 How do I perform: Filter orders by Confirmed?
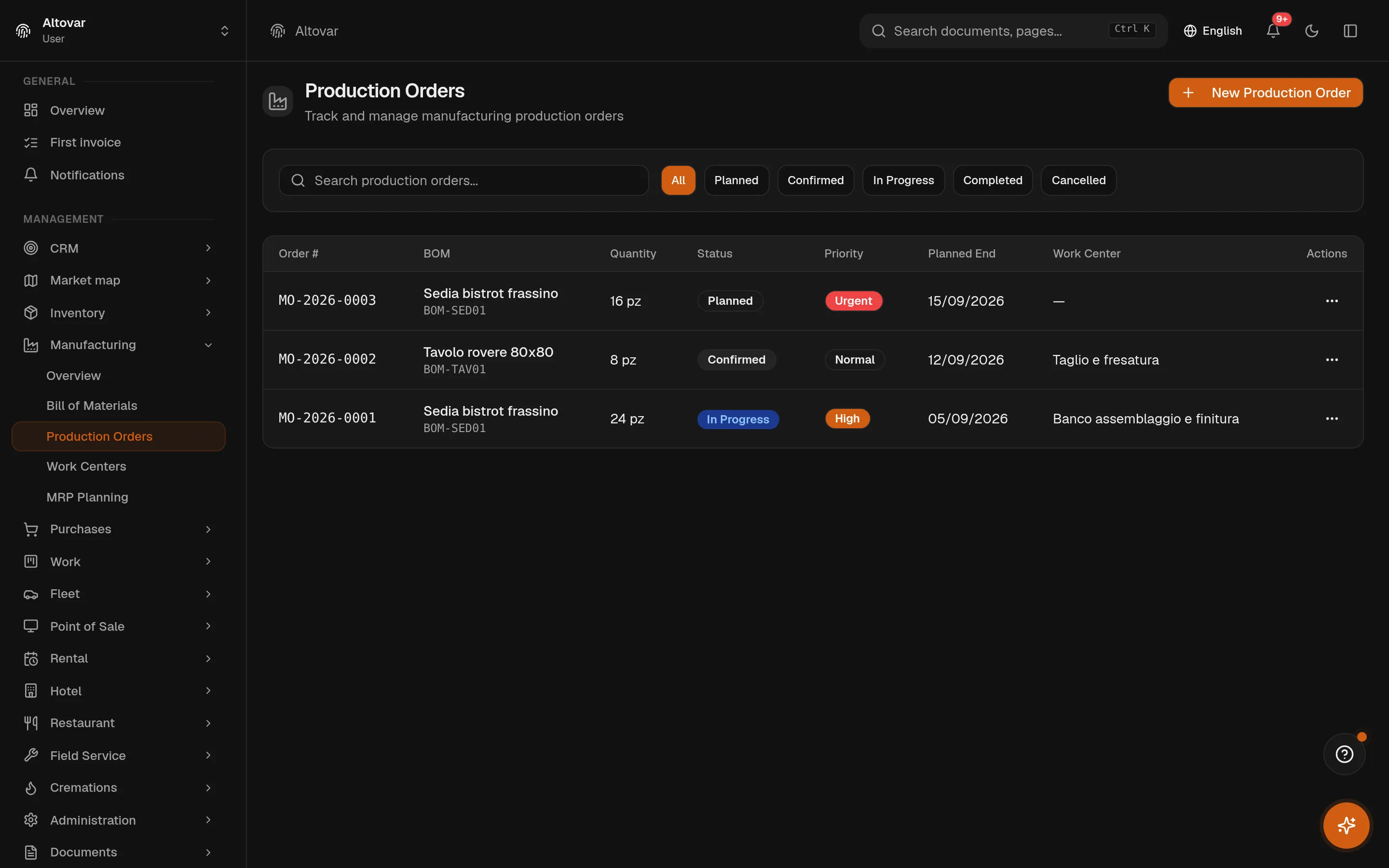(815, 180)
